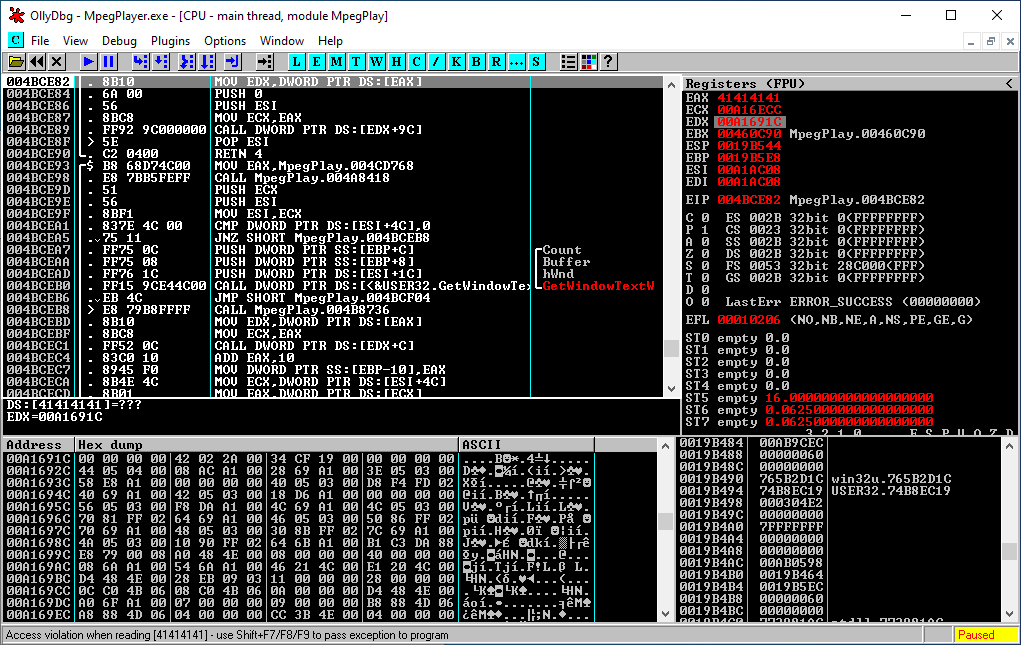
Task: Show Memory map via M button
Action: click(x=337, y=62)
